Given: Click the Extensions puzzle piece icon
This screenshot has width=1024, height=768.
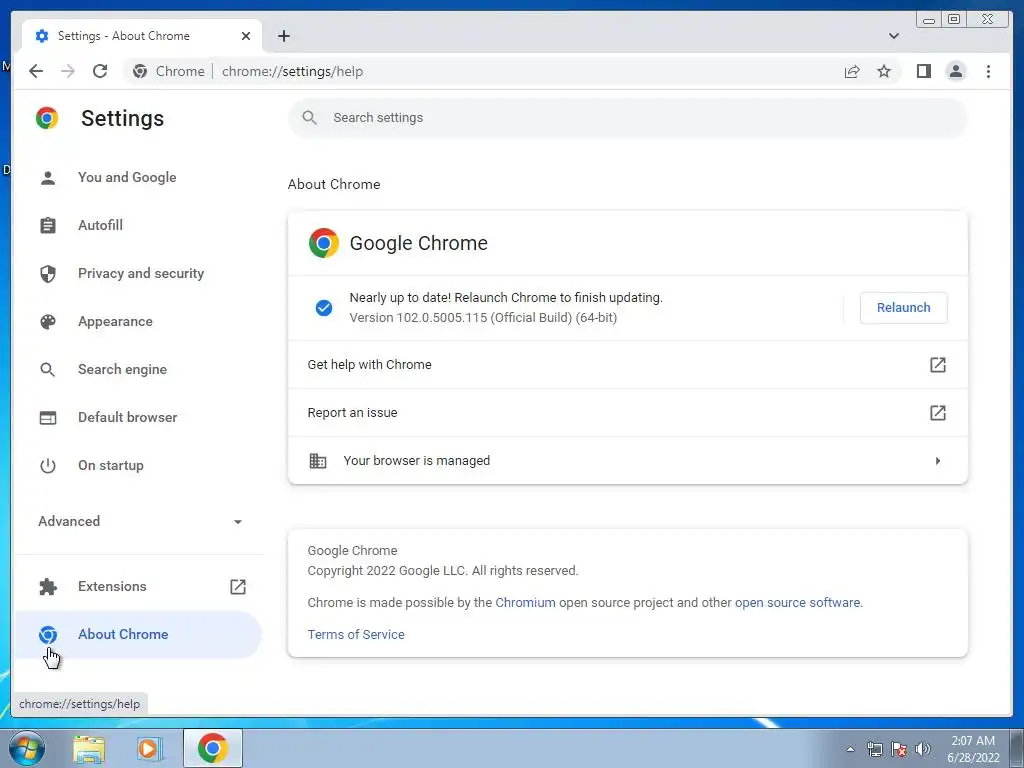Looking at the screenshot, I should [48, 586].
